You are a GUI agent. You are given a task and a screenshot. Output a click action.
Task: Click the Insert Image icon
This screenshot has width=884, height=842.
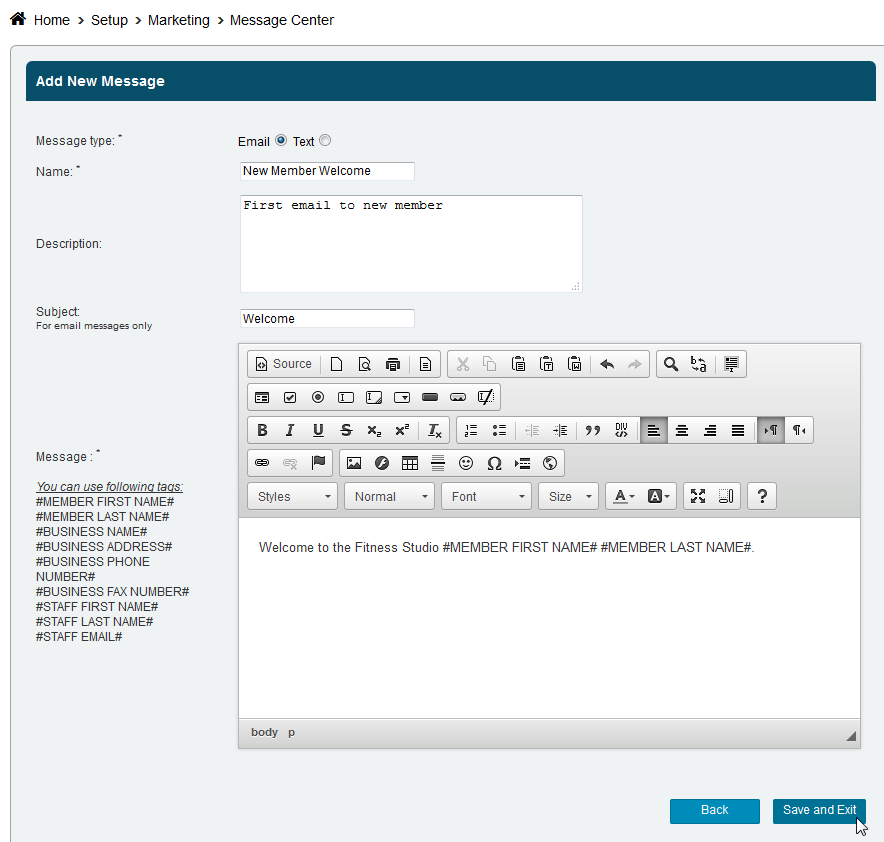pyautogui.click(x=353, y=463)
